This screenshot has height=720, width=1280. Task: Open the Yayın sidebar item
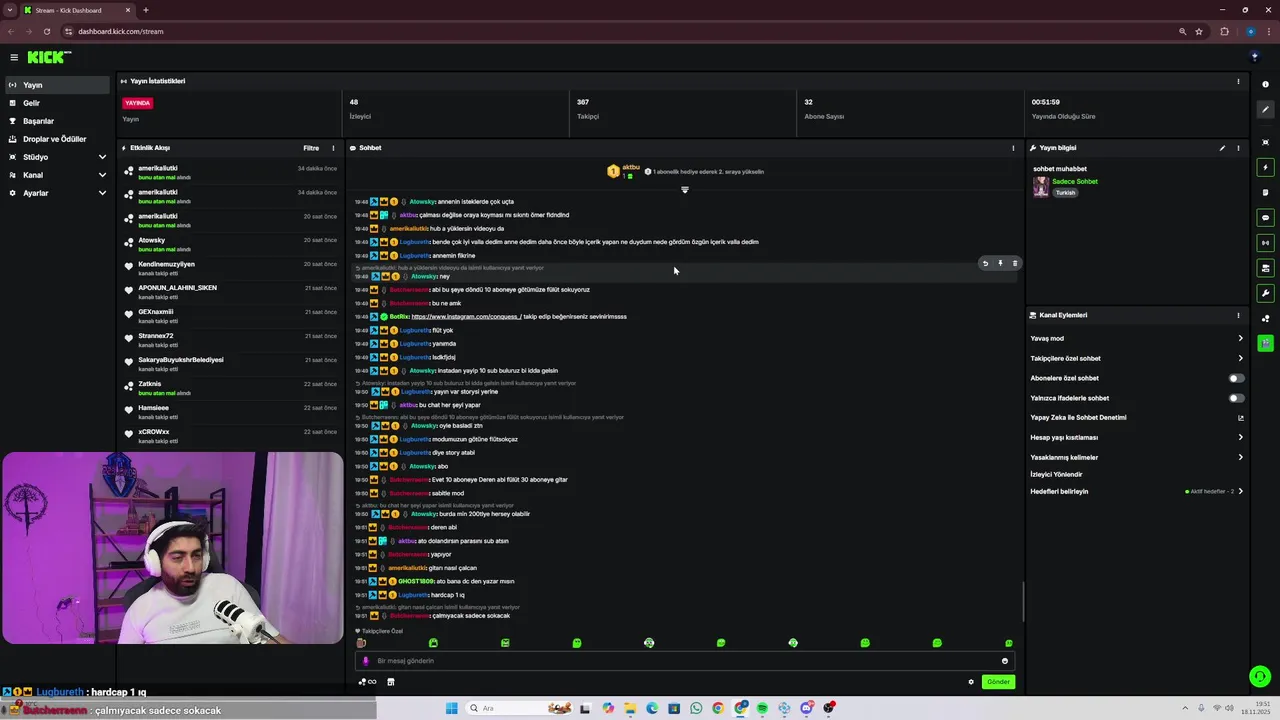click(x=58, y=85)
